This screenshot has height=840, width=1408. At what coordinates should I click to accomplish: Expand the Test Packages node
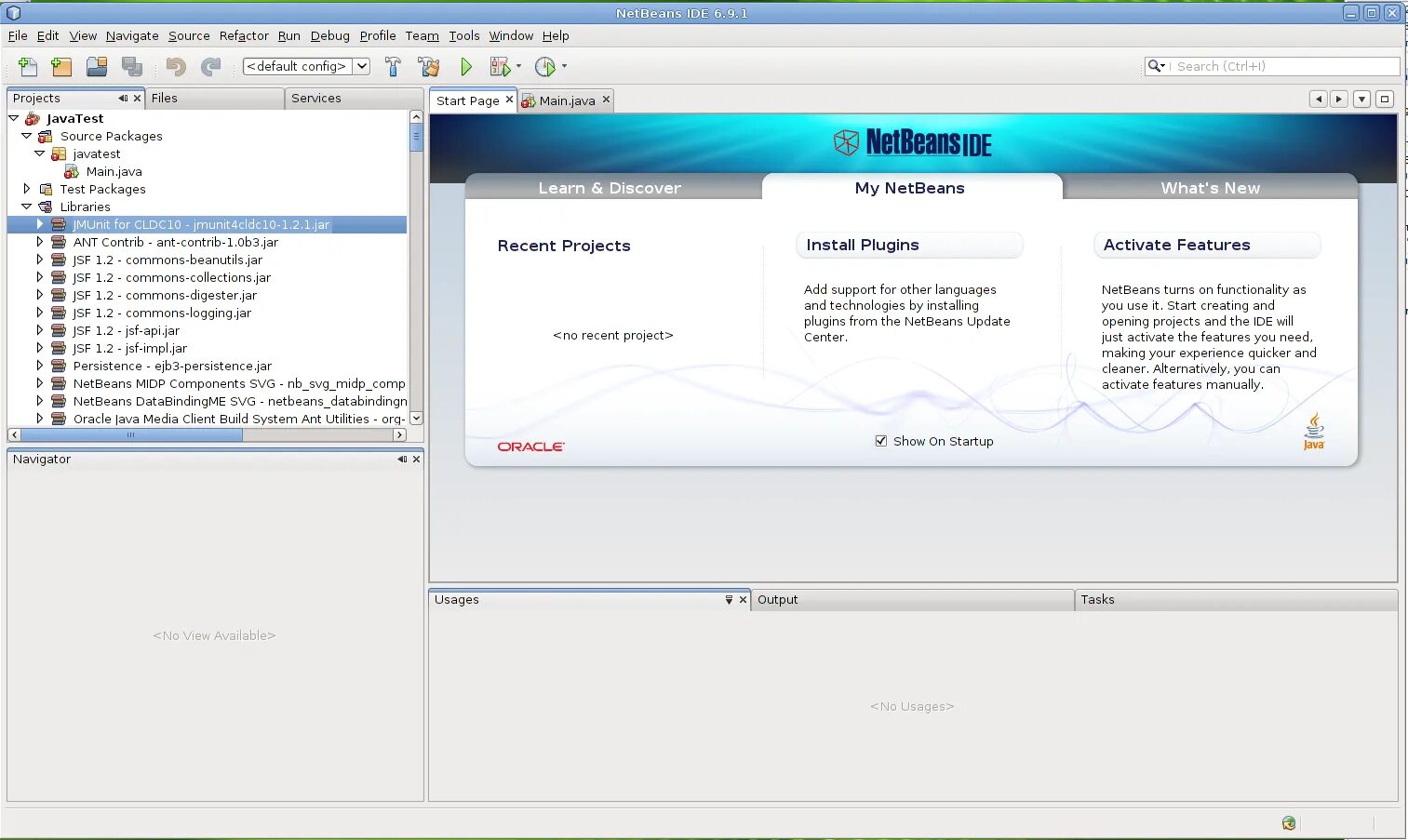pos(26,189)
